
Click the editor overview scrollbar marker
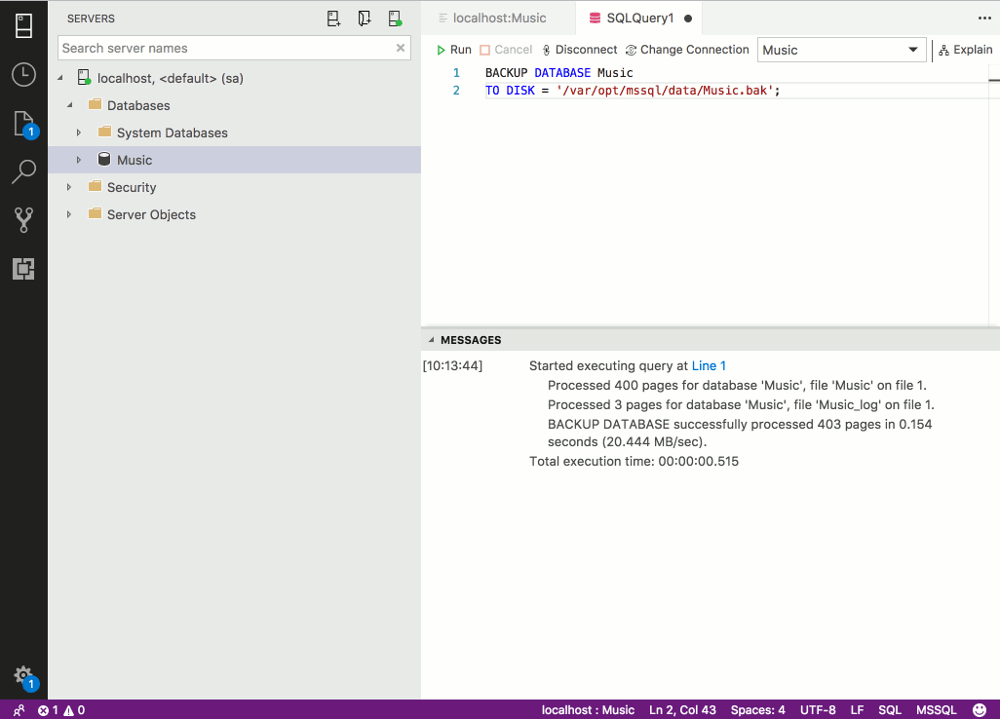(x=994, y=80)
